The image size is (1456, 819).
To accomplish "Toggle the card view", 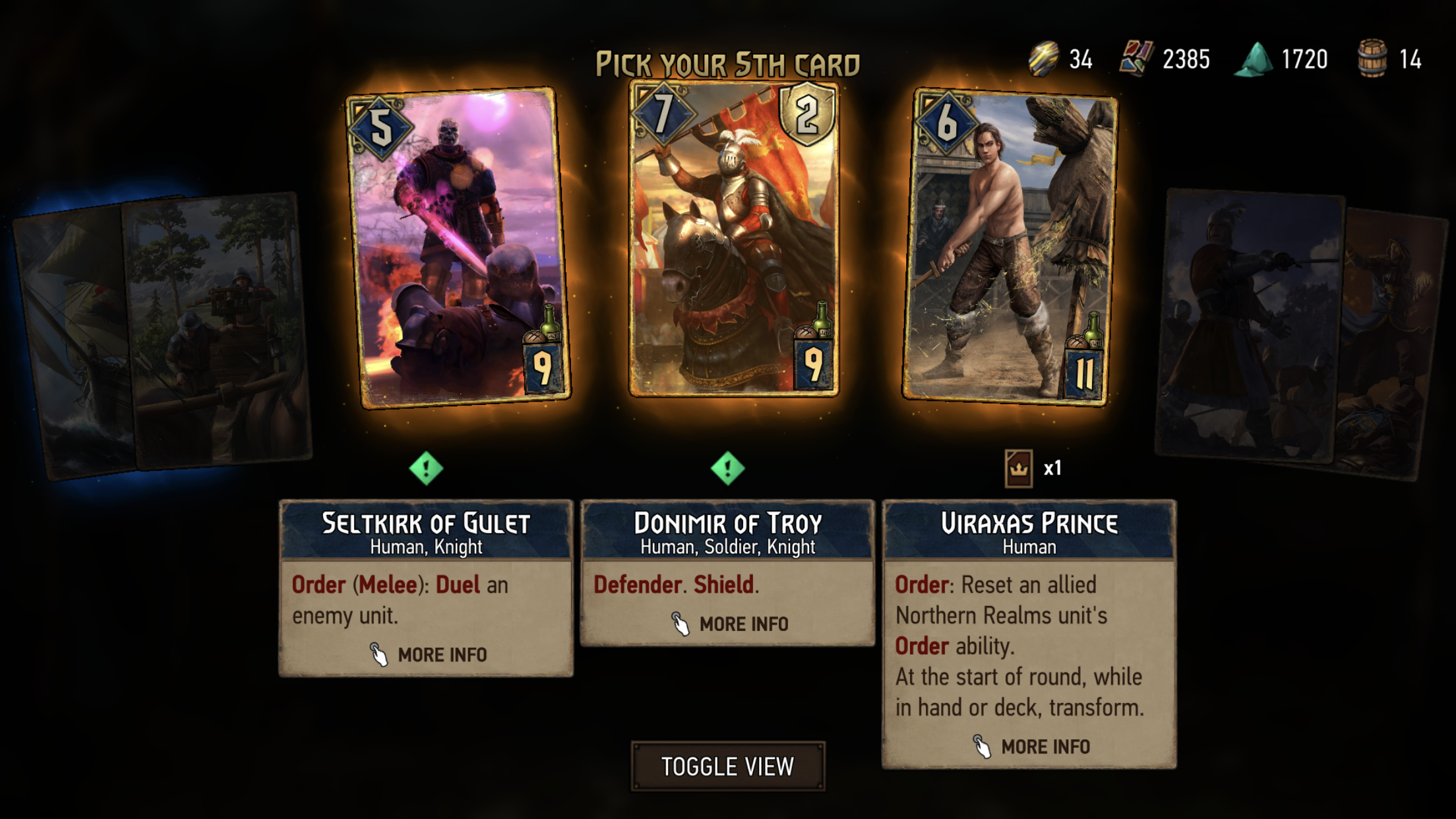I will click(x=728, y=766).
